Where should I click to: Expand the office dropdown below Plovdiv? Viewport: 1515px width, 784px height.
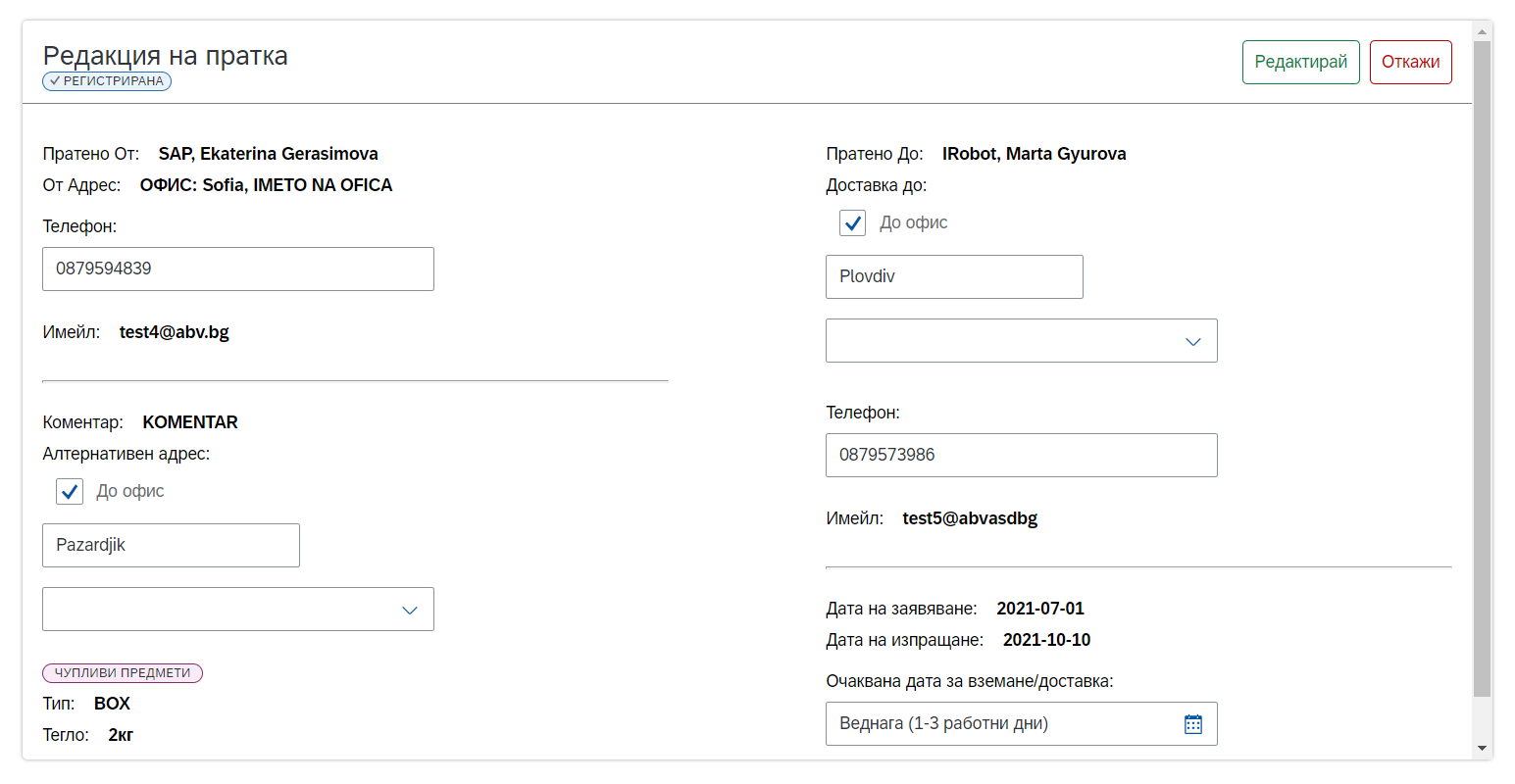click(1021, 341)
